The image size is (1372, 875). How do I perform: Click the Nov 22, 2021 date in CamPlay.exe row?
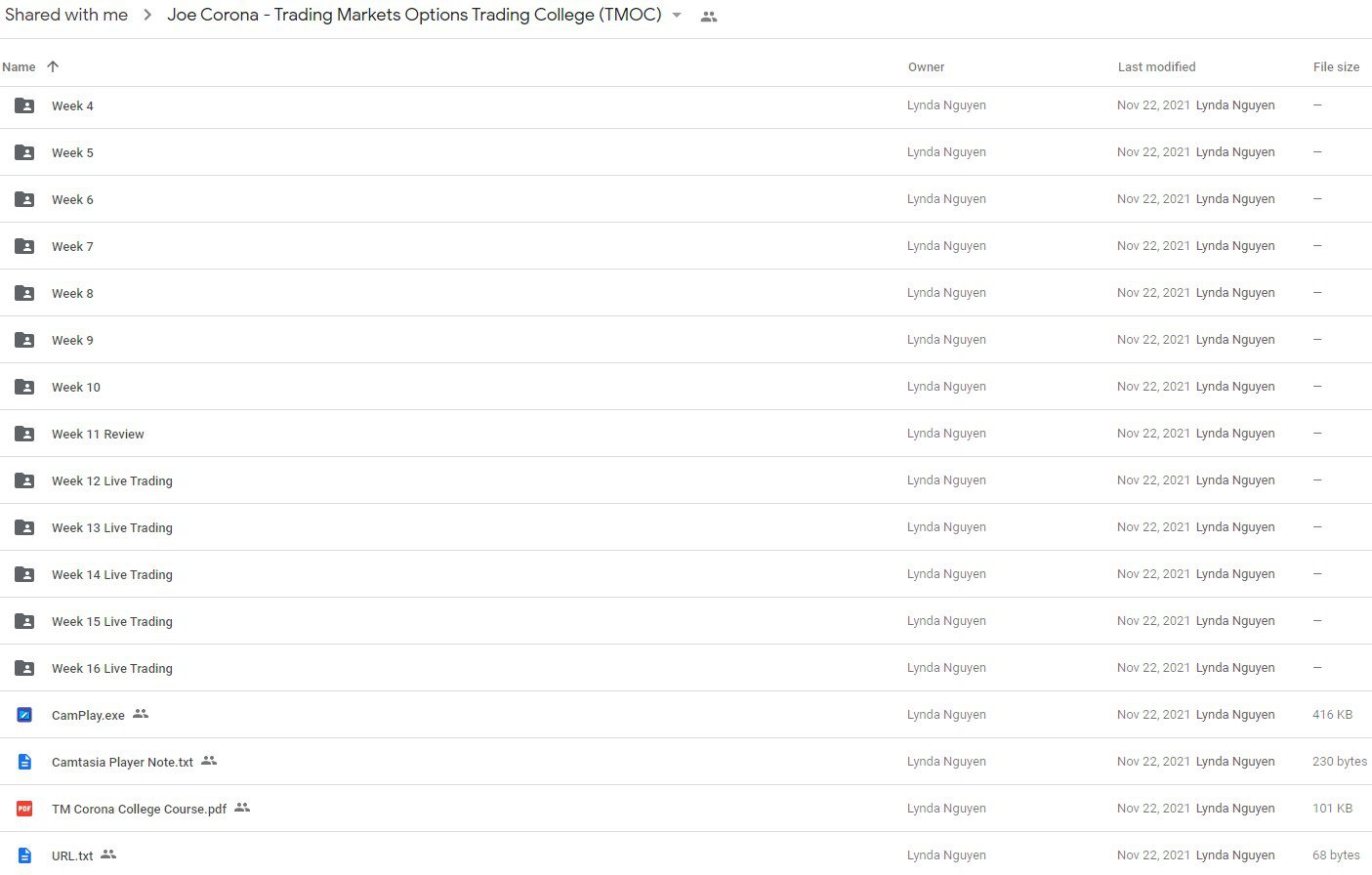click(1153, 715)
